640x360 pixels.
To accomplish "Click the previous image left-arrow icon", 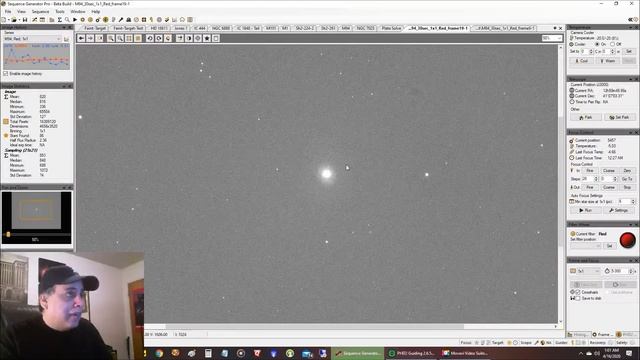I will point(81,38).
